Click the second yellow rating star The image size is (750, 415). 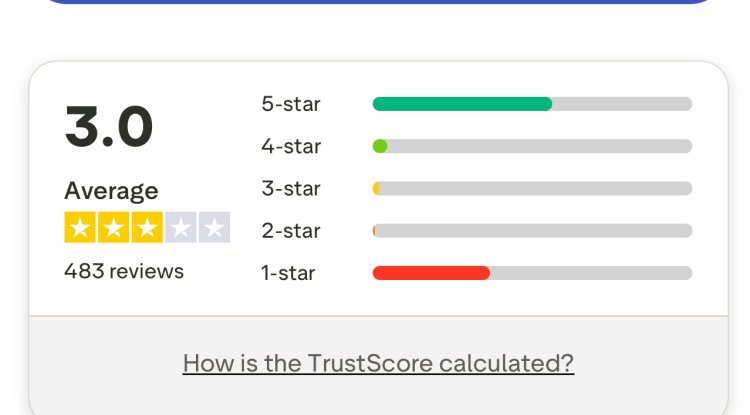(114, 228)
